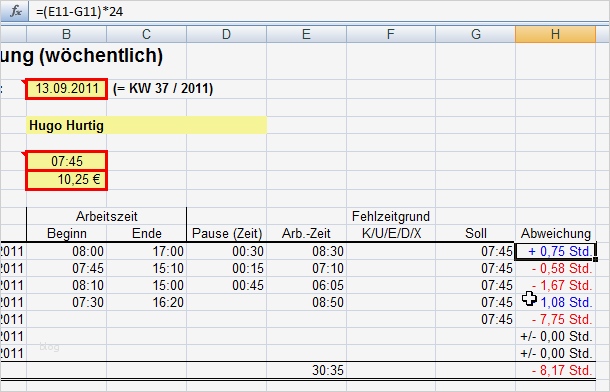Click the formula bar containing =(E11-G11)*24
This screenshot has height=392, width=610.
pyautogui.click(x=319, y=11)
